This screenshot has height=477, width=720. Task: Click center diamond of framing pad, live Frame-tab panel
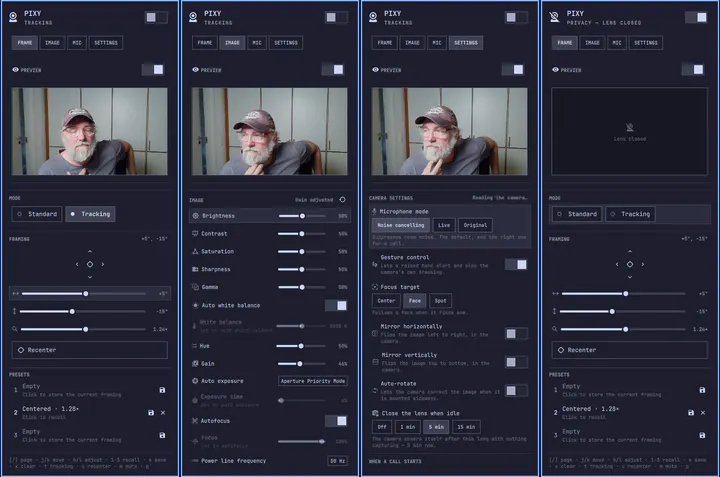click(90, 264)
